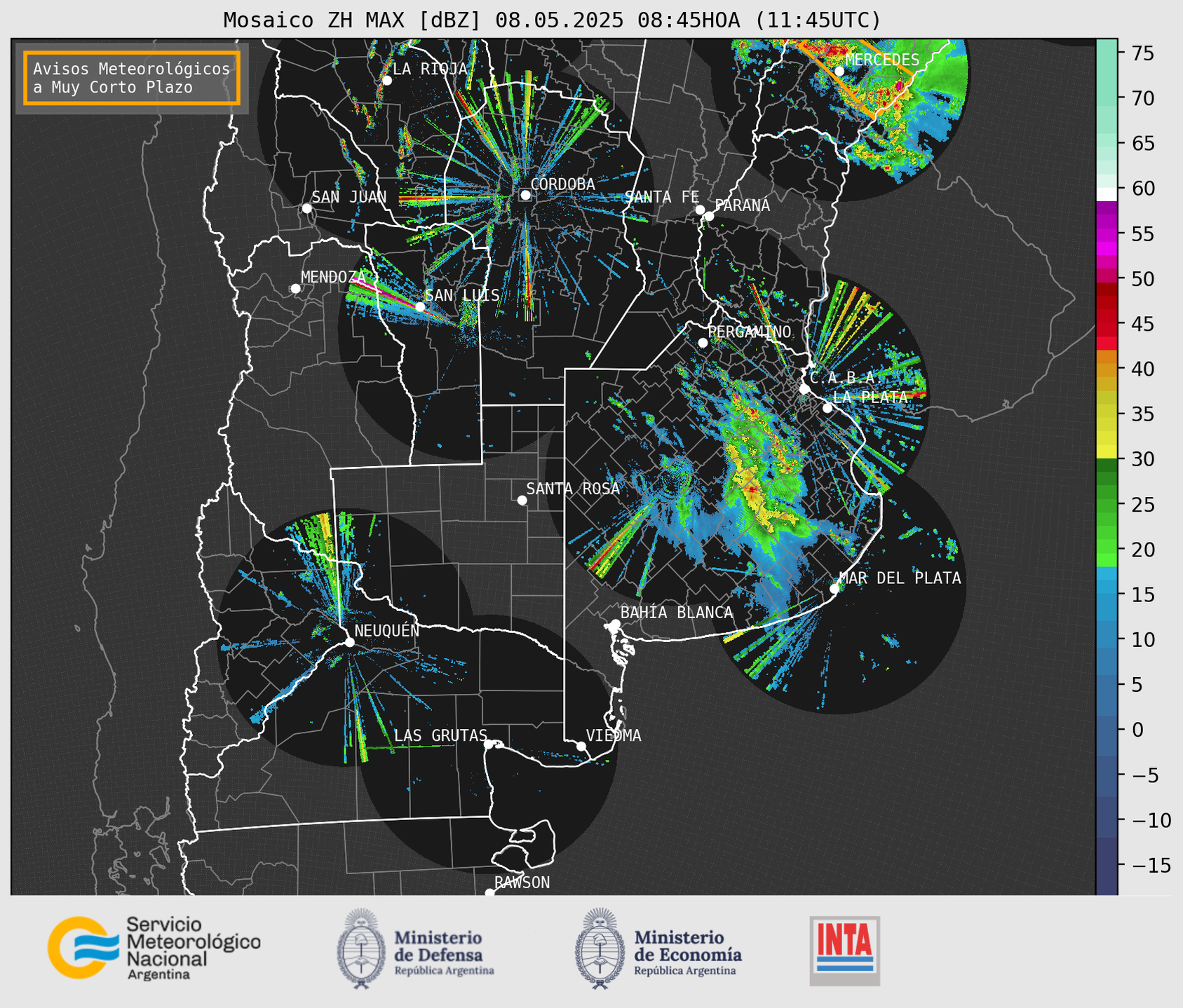Click the Mercedes marker dot
The width and height of the screenshot is (1183, 1008).
pyautogui.click(x=839, y=71)
